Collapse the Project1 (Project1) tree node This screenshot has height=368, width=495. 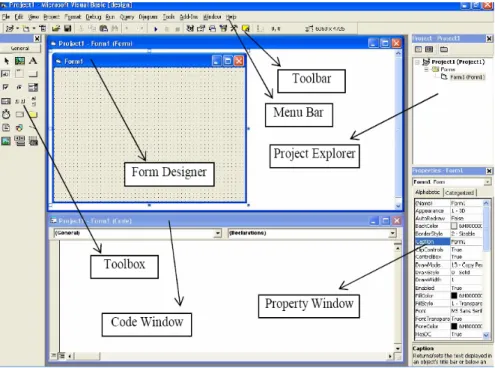click(x=417, y=62)
